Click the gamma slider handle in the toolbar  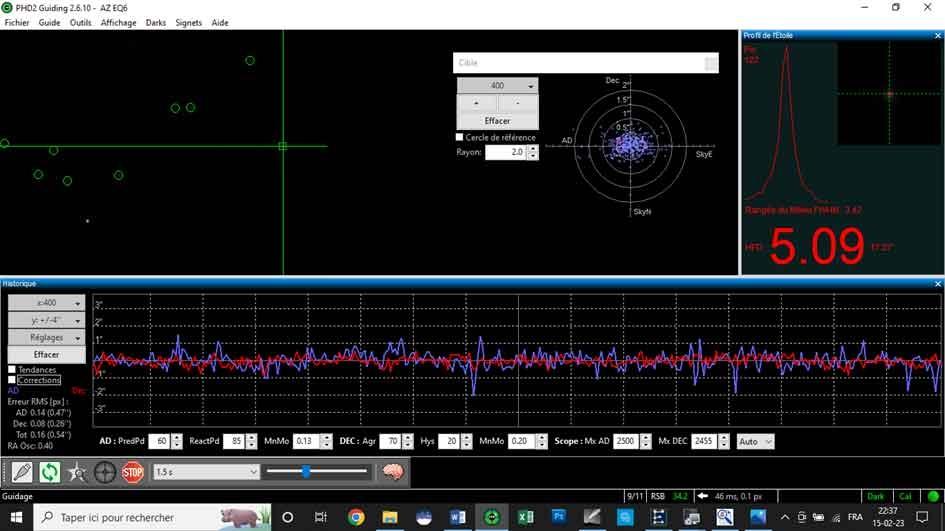306,471
